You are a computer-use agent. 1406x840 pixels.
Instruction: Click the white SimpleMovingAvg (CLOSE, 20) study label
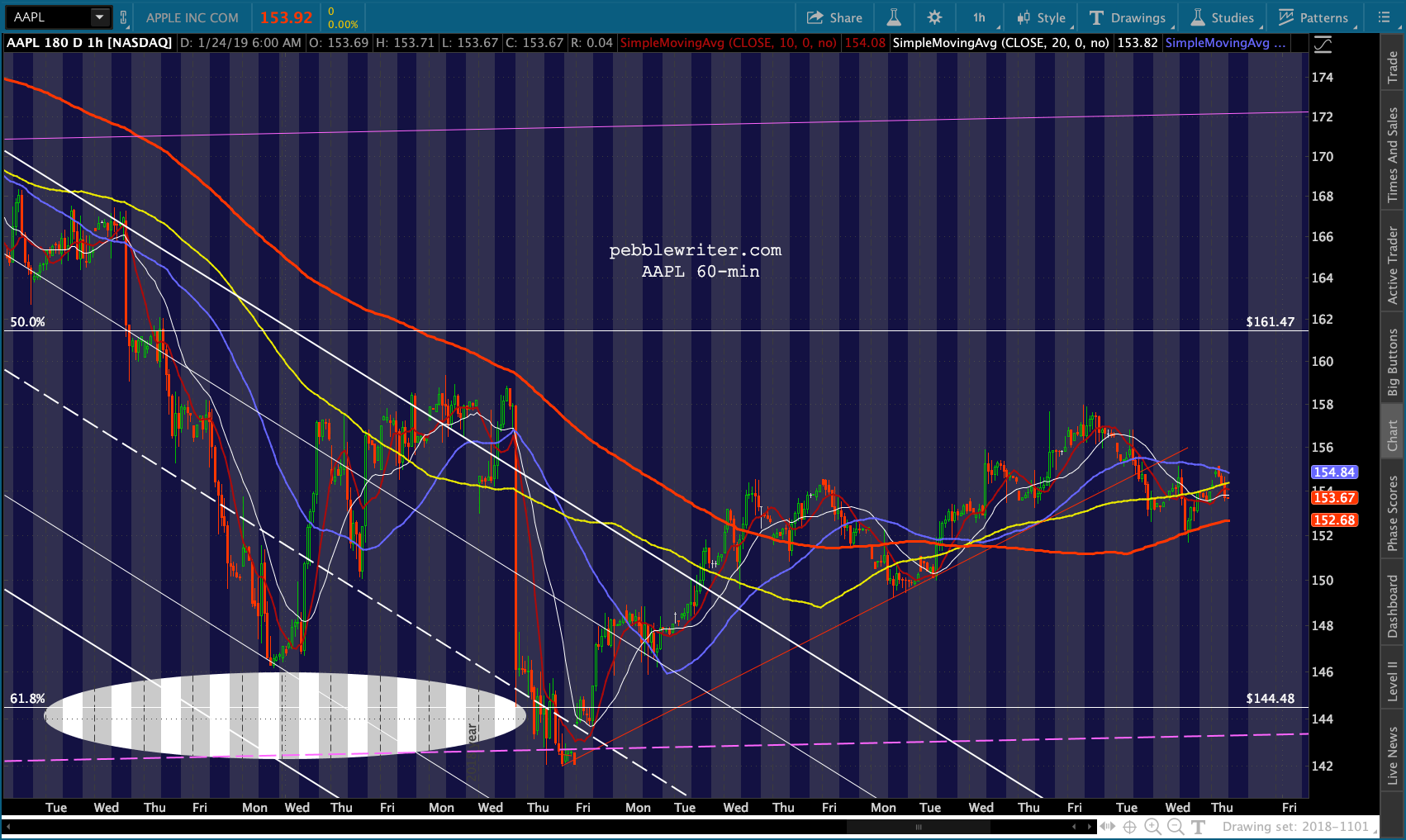tap(1000, 43)
